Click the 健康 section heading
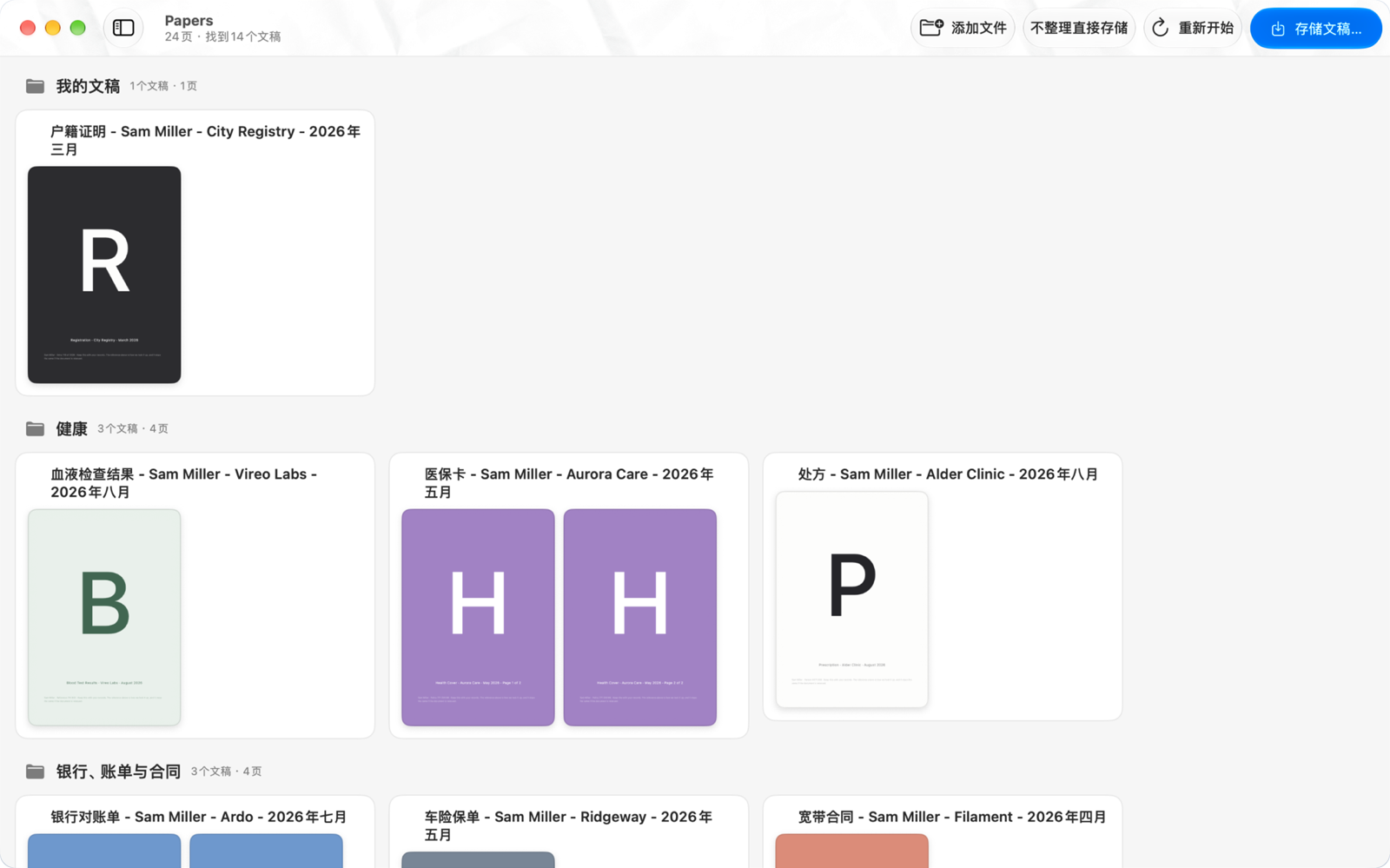This screenshot has width=1390, height=868. click(71, 428)
